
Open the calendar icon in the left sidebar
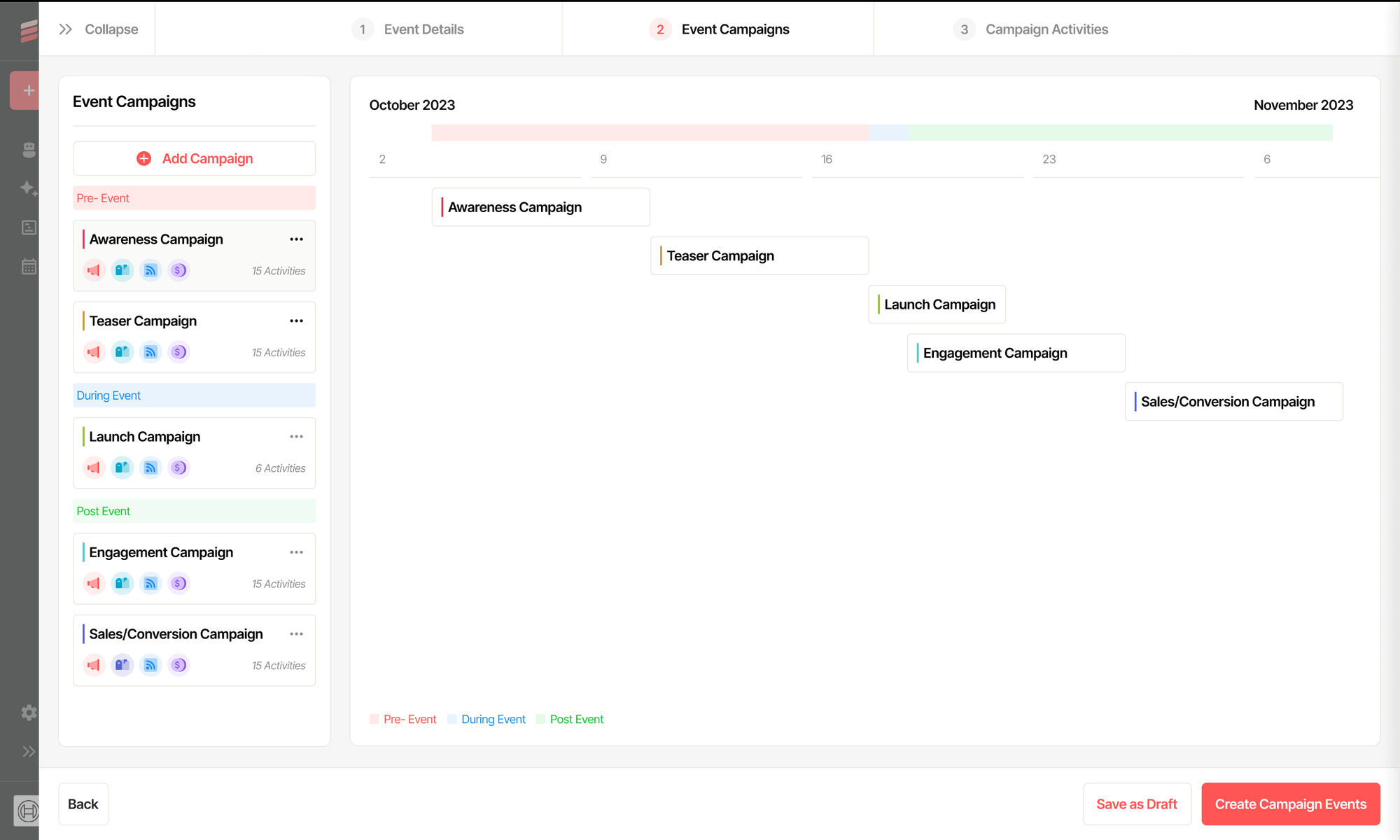[x=29, y=267]
